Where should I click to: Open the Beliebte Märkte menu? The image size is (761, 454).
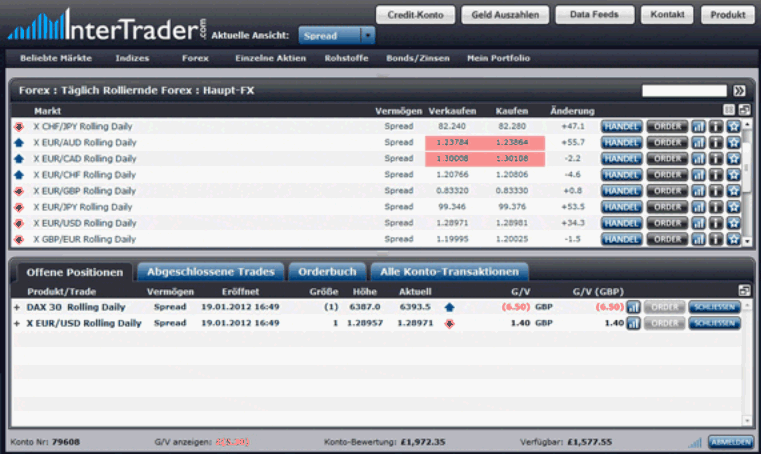[x=56, y=58]
